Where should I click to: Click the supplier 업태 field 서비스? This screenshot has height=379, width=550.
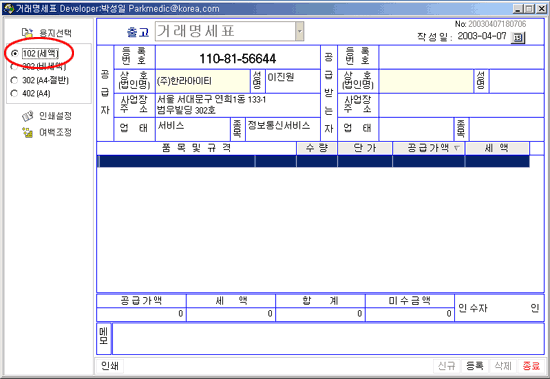[x=193, y=129]
